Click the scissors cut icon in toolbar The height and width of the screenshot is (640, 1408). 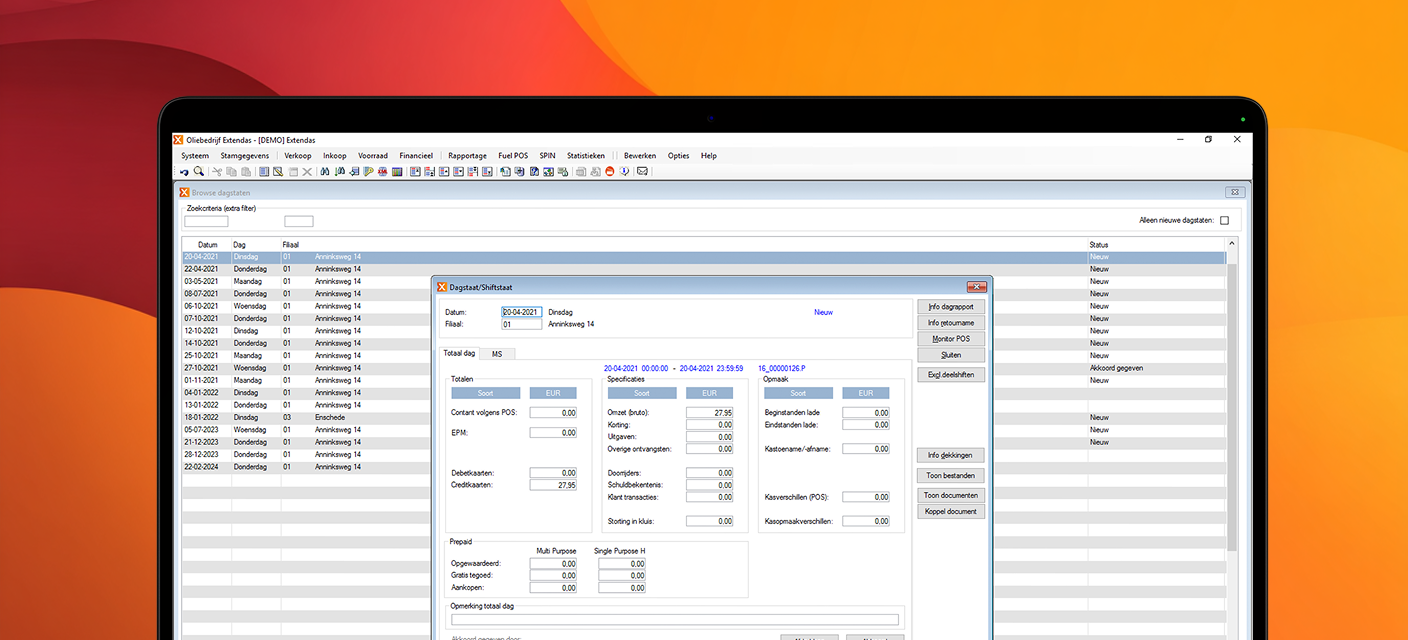[x=217, y=172]
